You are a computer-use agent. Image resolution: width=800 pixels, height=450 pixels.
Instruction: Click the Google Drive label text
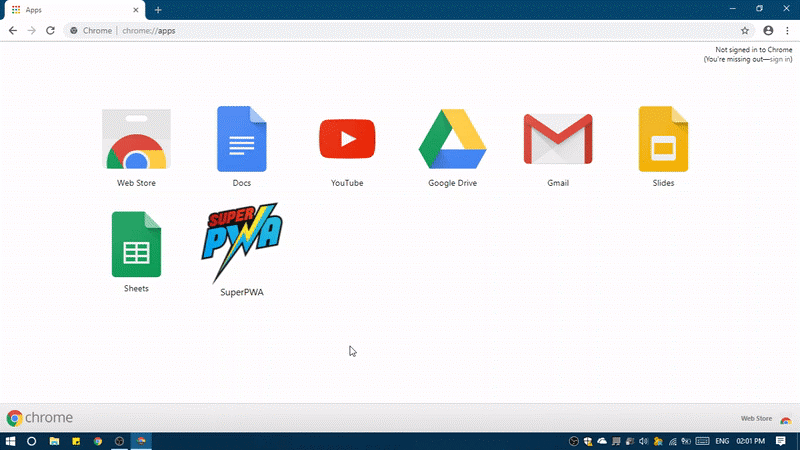(x=453, y=183)
